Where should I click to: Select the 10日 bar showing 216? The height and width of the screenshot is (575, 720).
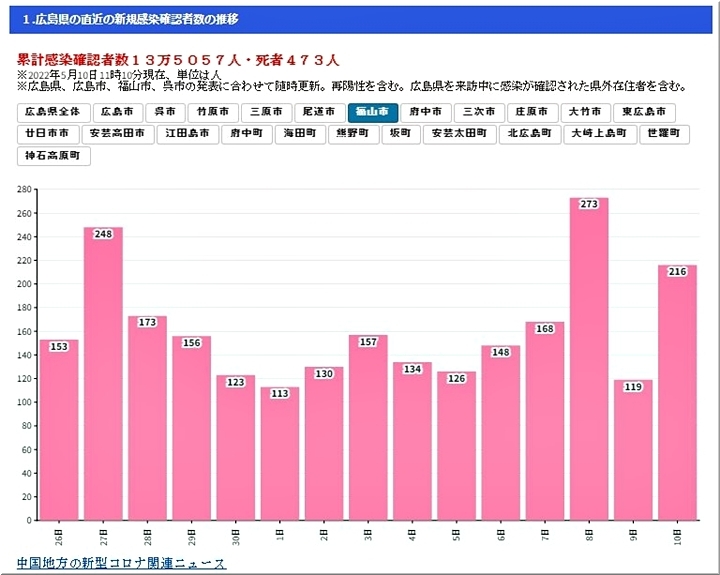coord(677,392)
